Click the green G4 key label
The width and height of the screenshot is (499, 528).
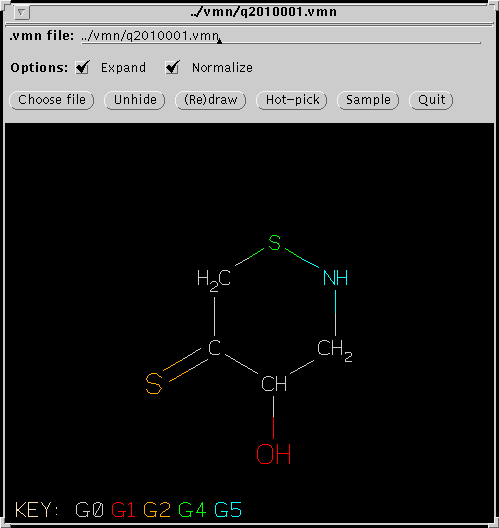(x=192, y=510)
